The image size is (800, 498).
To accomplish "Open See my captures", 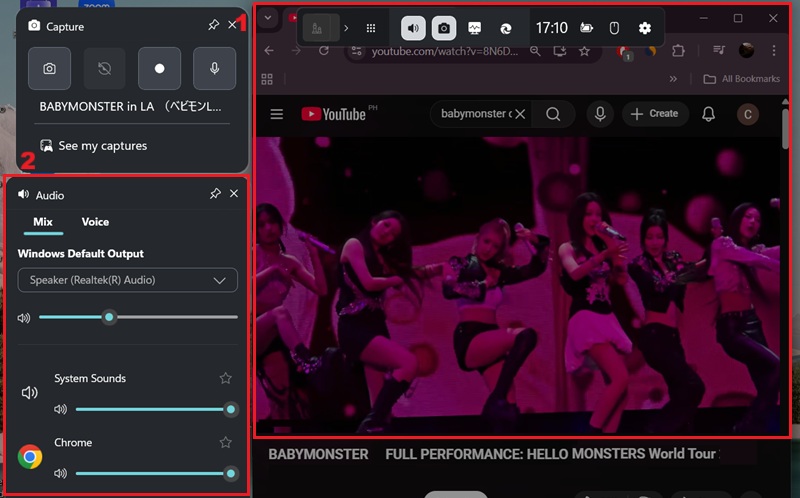I will tap(94, 146).
